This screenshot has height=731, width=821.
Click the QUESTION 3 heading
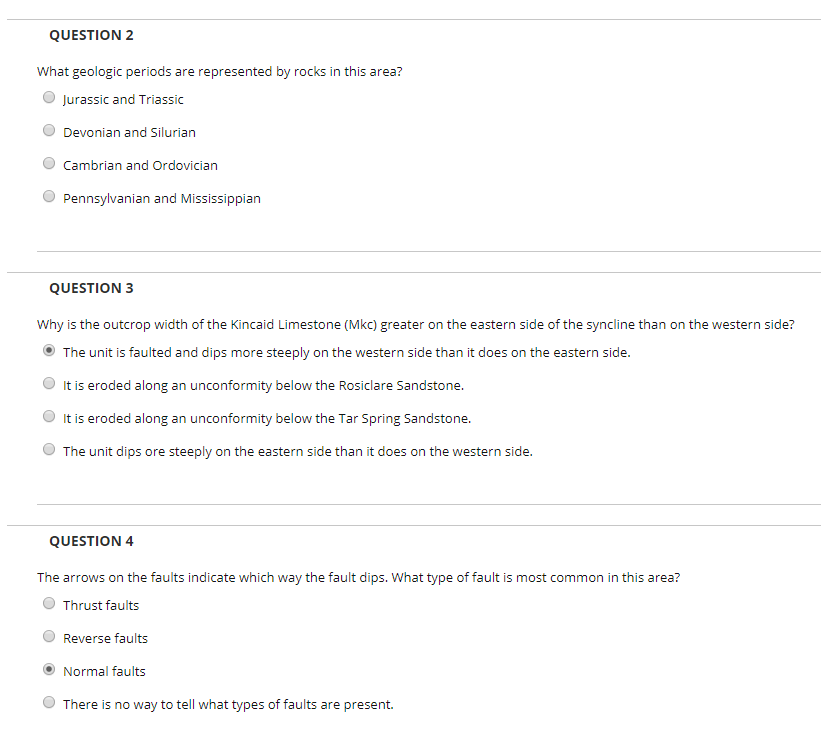click(91, 288)
